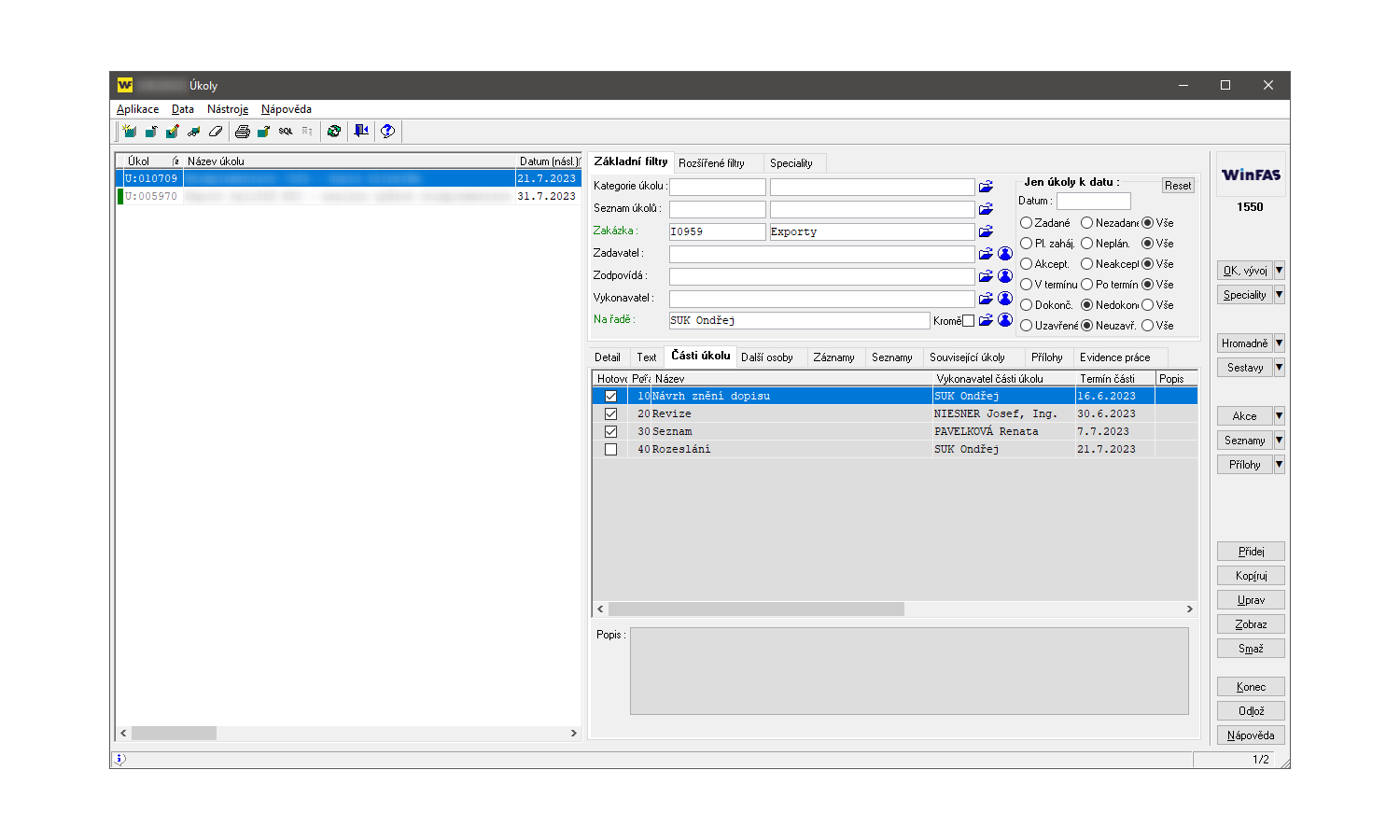
Task: Expand the Sestavy dropdown arrow
Action: pyautogui.click(x=1279, y=368)
